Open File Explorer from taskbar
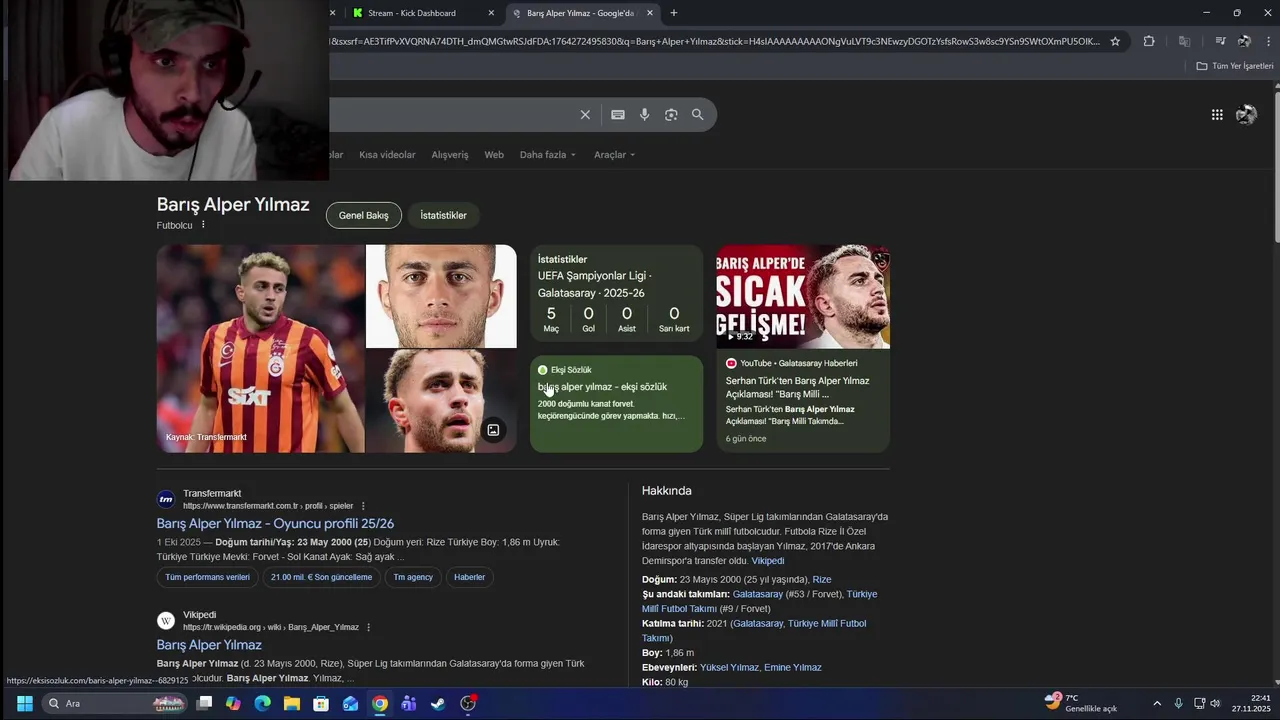This screenshot has height=720, width=1280. pyautogui.click(x=292, y=704)
